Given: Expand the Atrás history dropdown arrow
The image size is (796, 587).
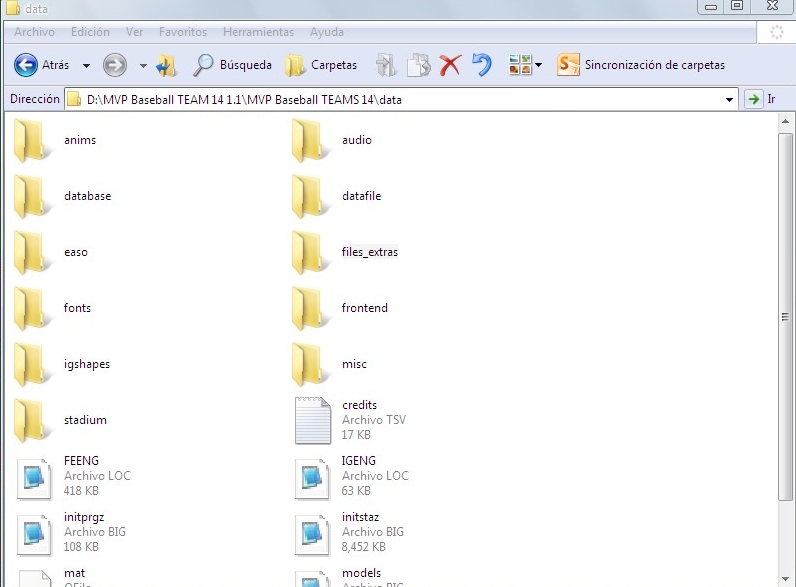Looking at the screenshot, I should [86, 66].
